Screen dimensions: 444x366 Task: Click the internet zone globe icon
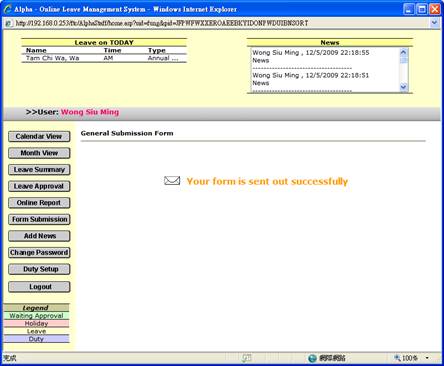coord(312,358)
